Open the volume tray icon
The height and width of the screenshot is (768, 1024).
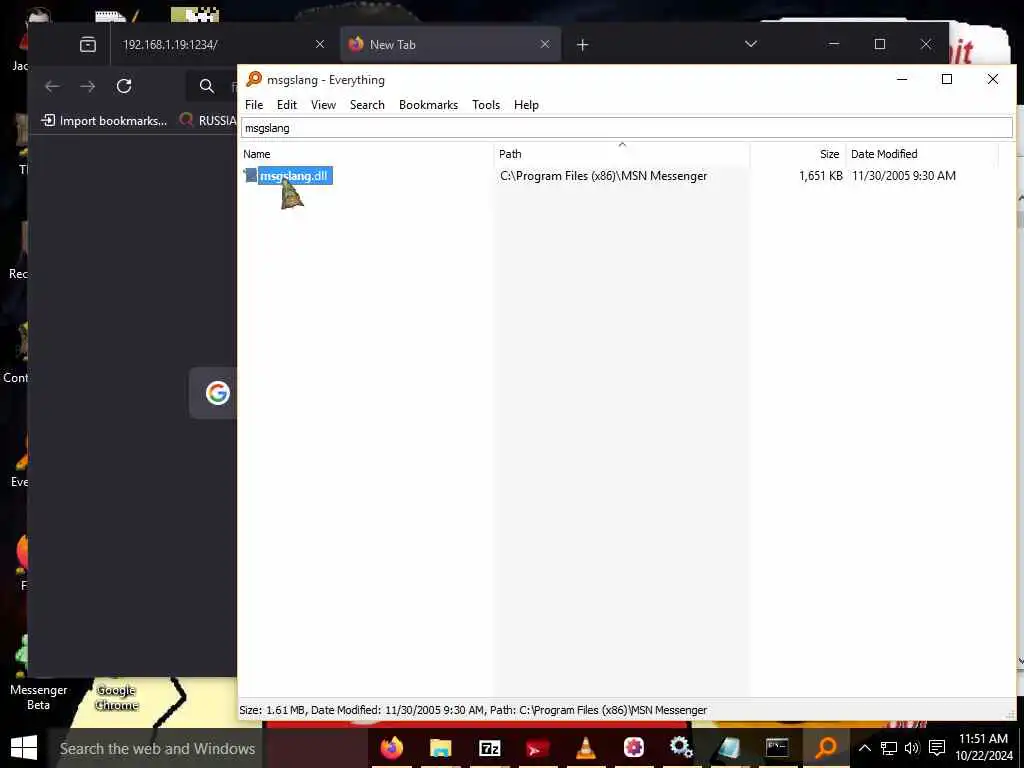point(912,748)
